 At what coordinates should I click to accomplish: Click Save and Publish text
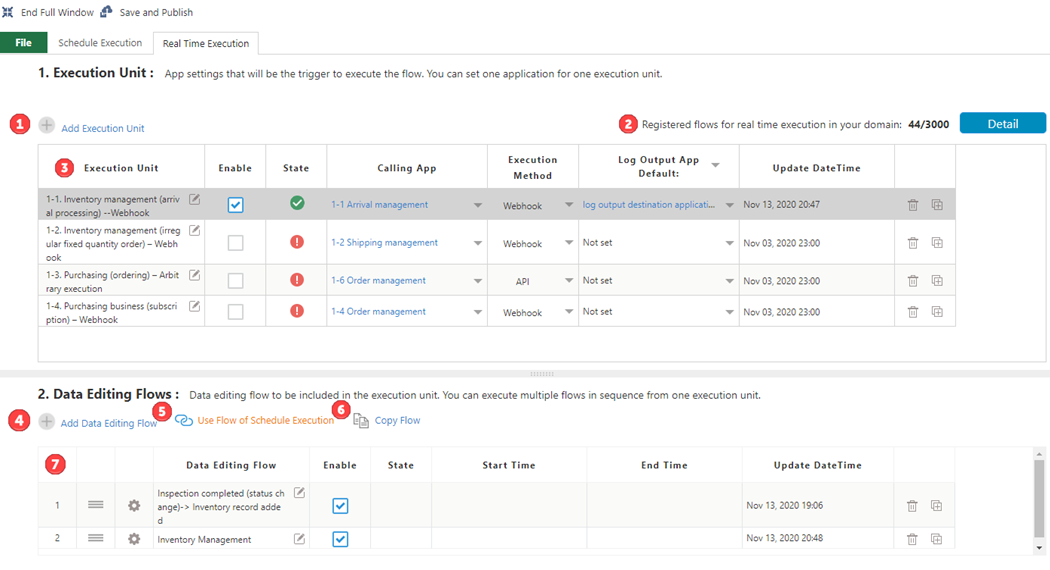coord(156,12)
